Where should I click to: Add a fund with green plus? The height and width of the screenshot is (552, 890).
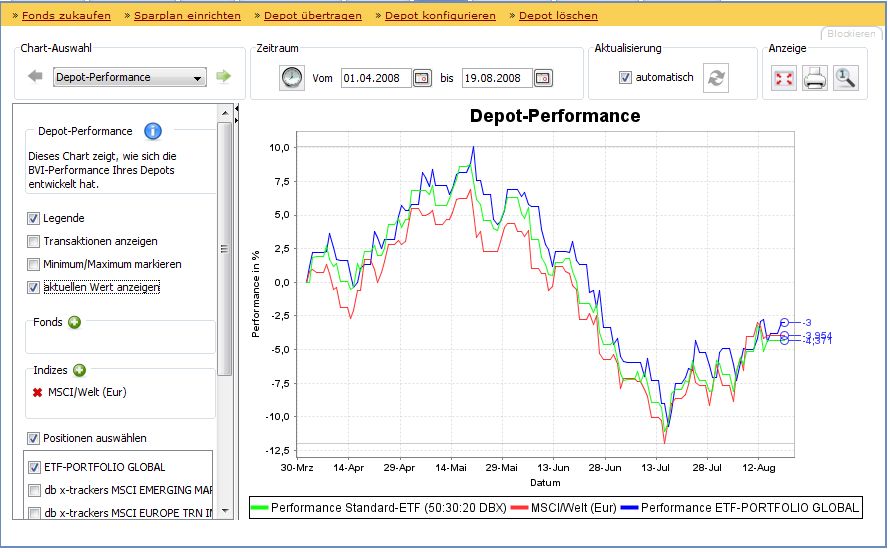click(x=75, y=322)
